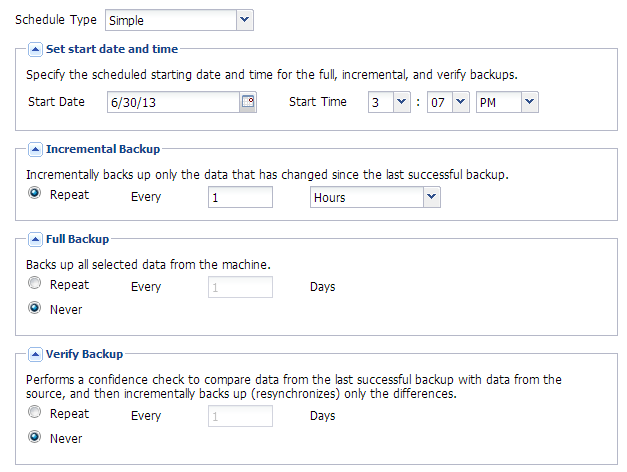This screenshot has width=627, height=472.
Task: Click the Incremental Backup Every value field
Action: [x=240, y=197]
